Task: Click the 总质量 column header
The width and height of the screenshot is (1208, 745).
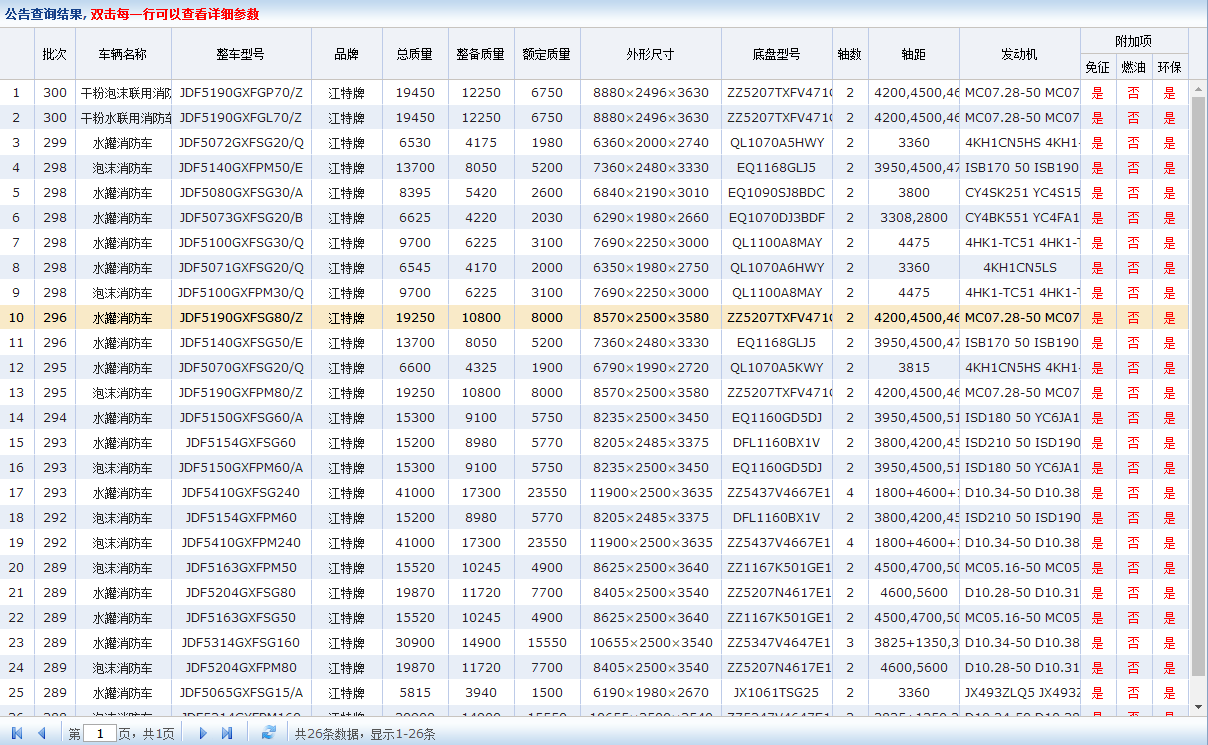Action: (x=414, y=54)
